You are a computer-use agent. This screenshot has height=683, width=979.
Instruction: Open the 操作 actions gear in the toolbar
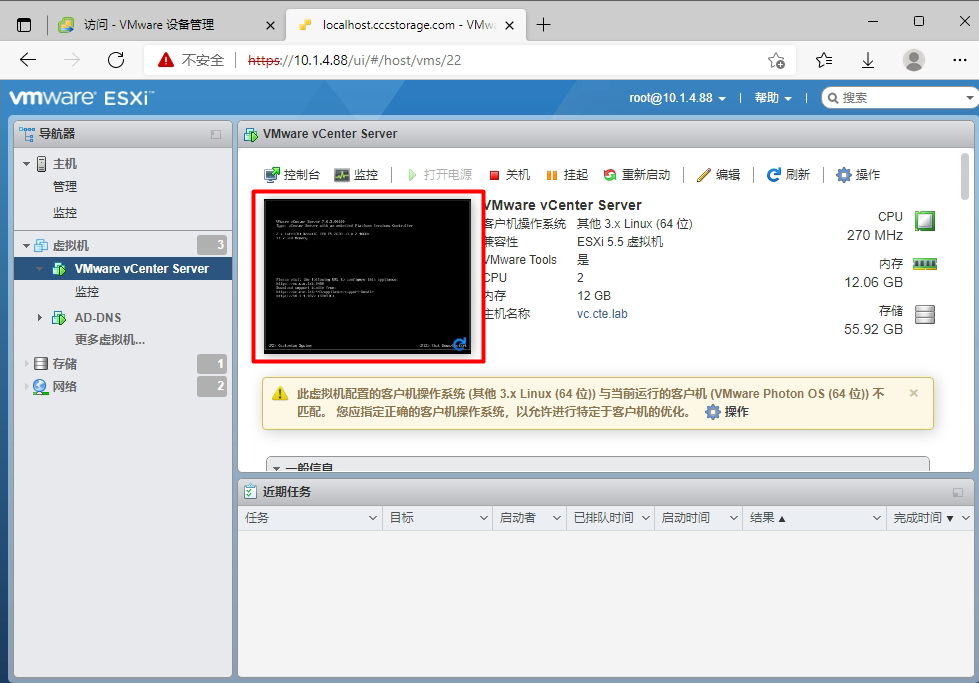tap(858, 175)
